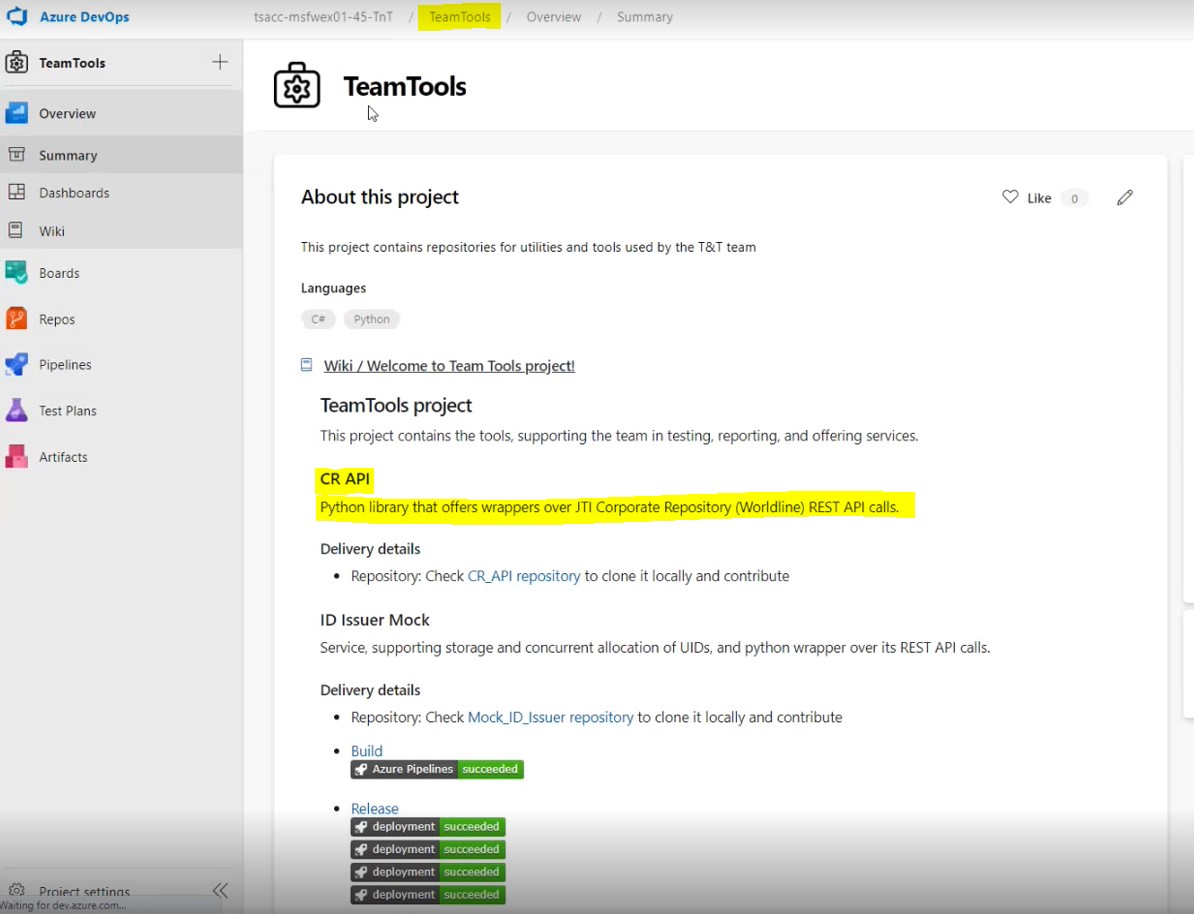Click tsacc-msfwex01-45-TnT breadcrumb
This screenshot has width=1194, height=914.
pos(324,17)
